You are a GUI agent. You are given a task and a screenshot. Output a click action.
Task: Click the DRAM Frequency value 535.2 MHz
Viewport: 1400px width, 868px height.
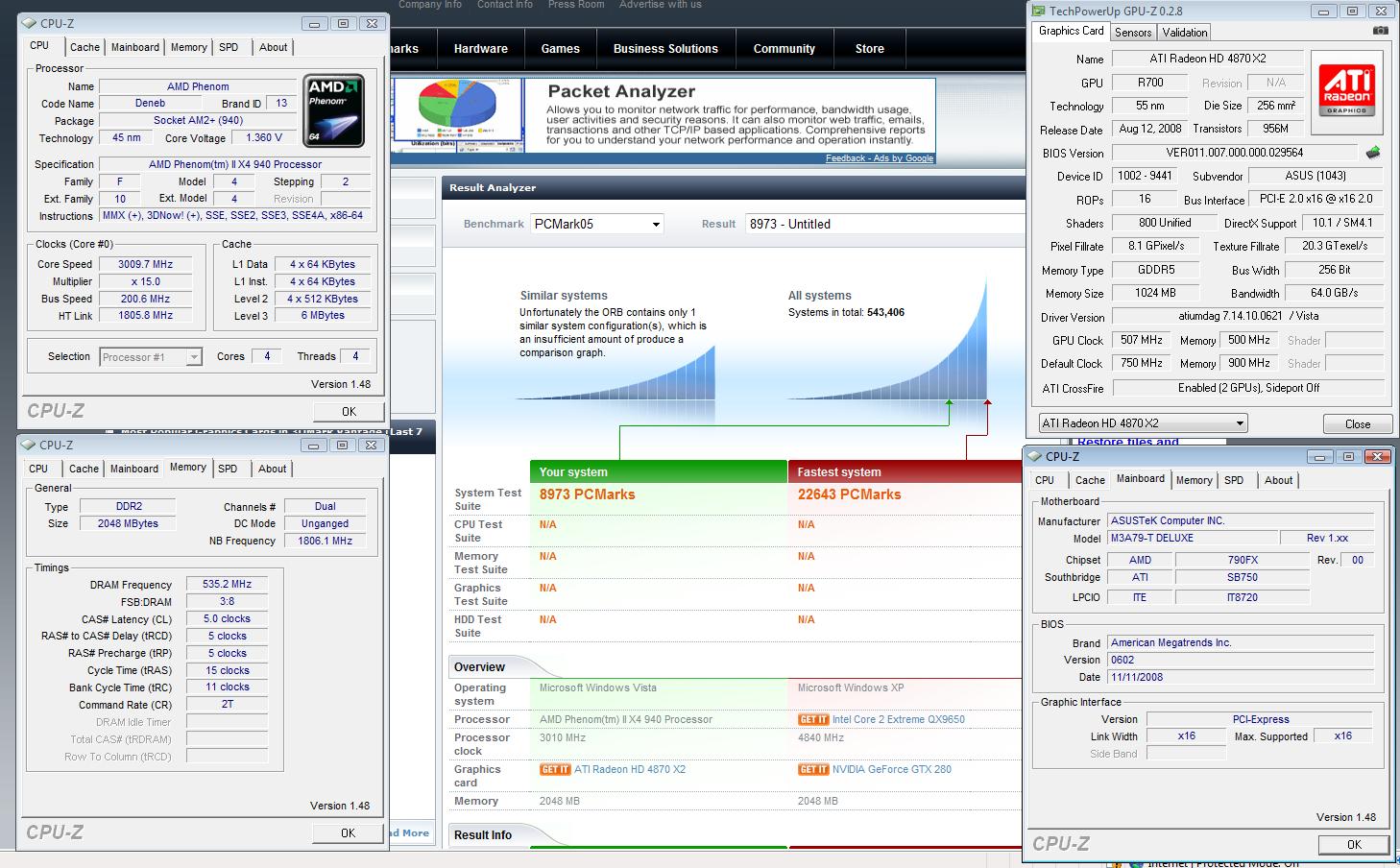[x=227, y=584]
